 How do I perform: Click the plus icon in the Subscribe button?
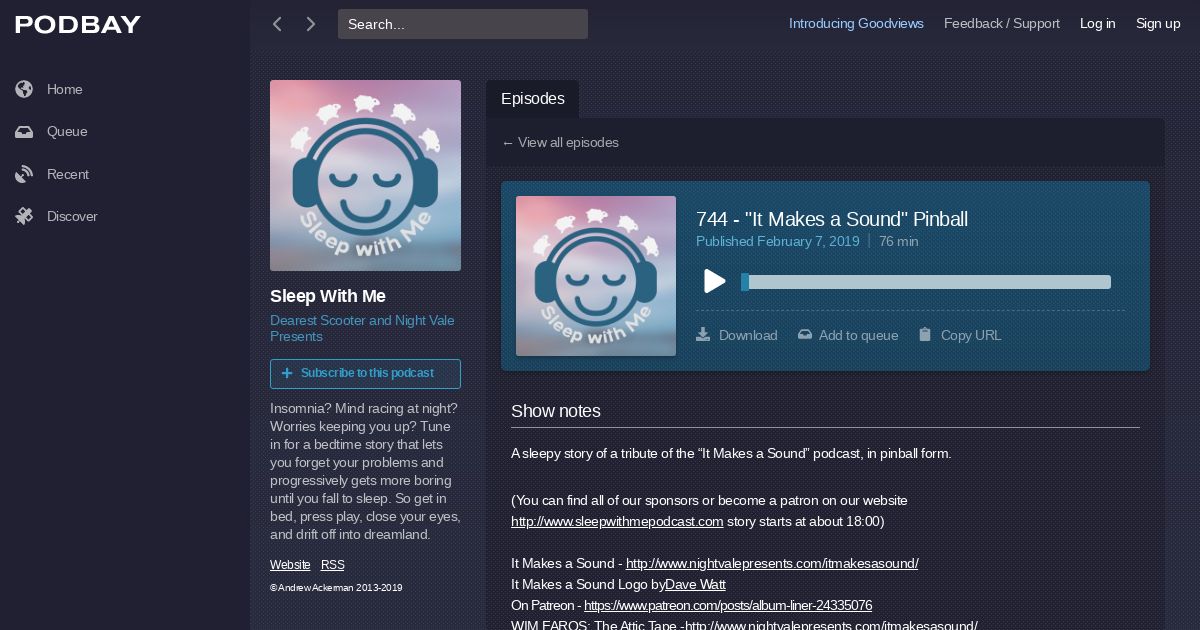[x=287, y=373]
